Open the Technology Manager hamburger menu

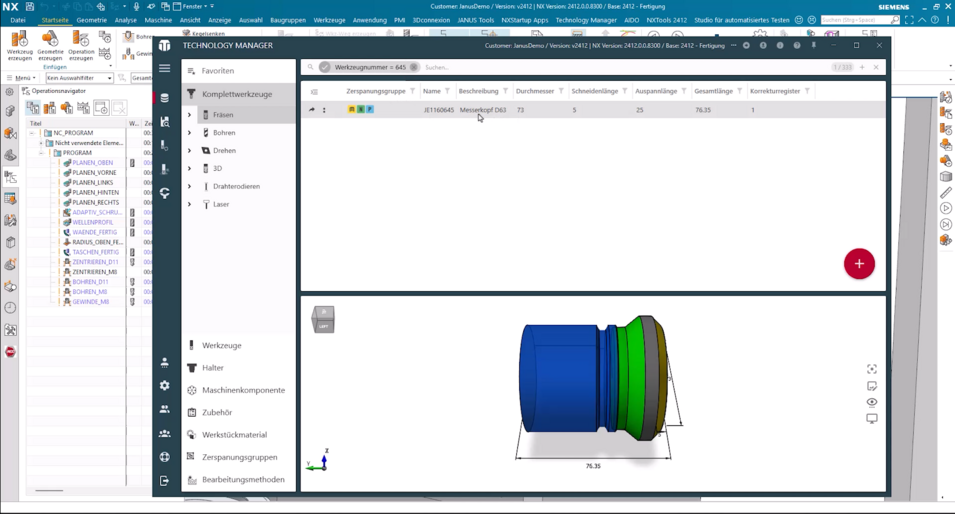[x=164, y=68]
